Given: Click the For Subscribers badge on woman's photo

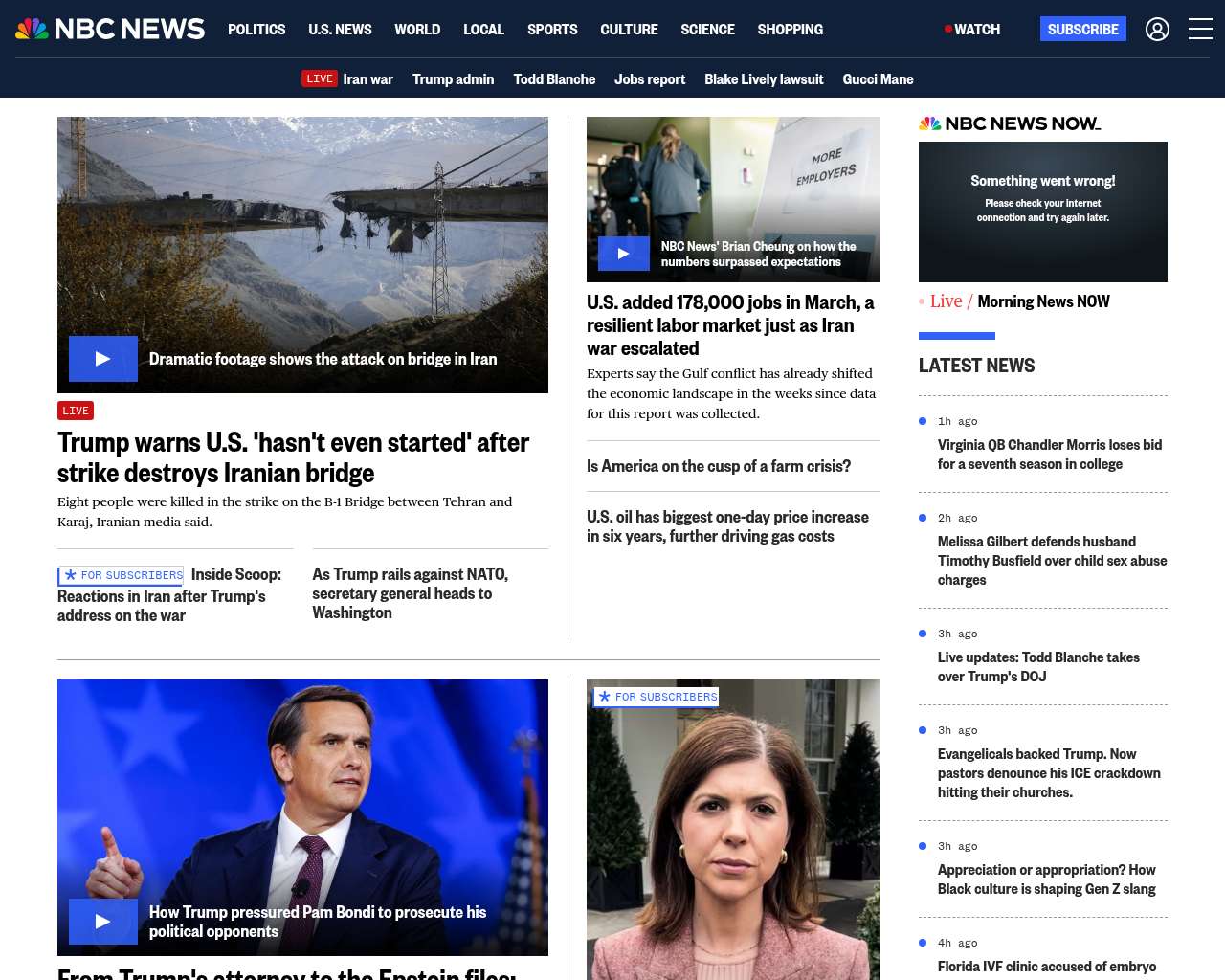Looking at the screenshot, I should pos(657,697).
